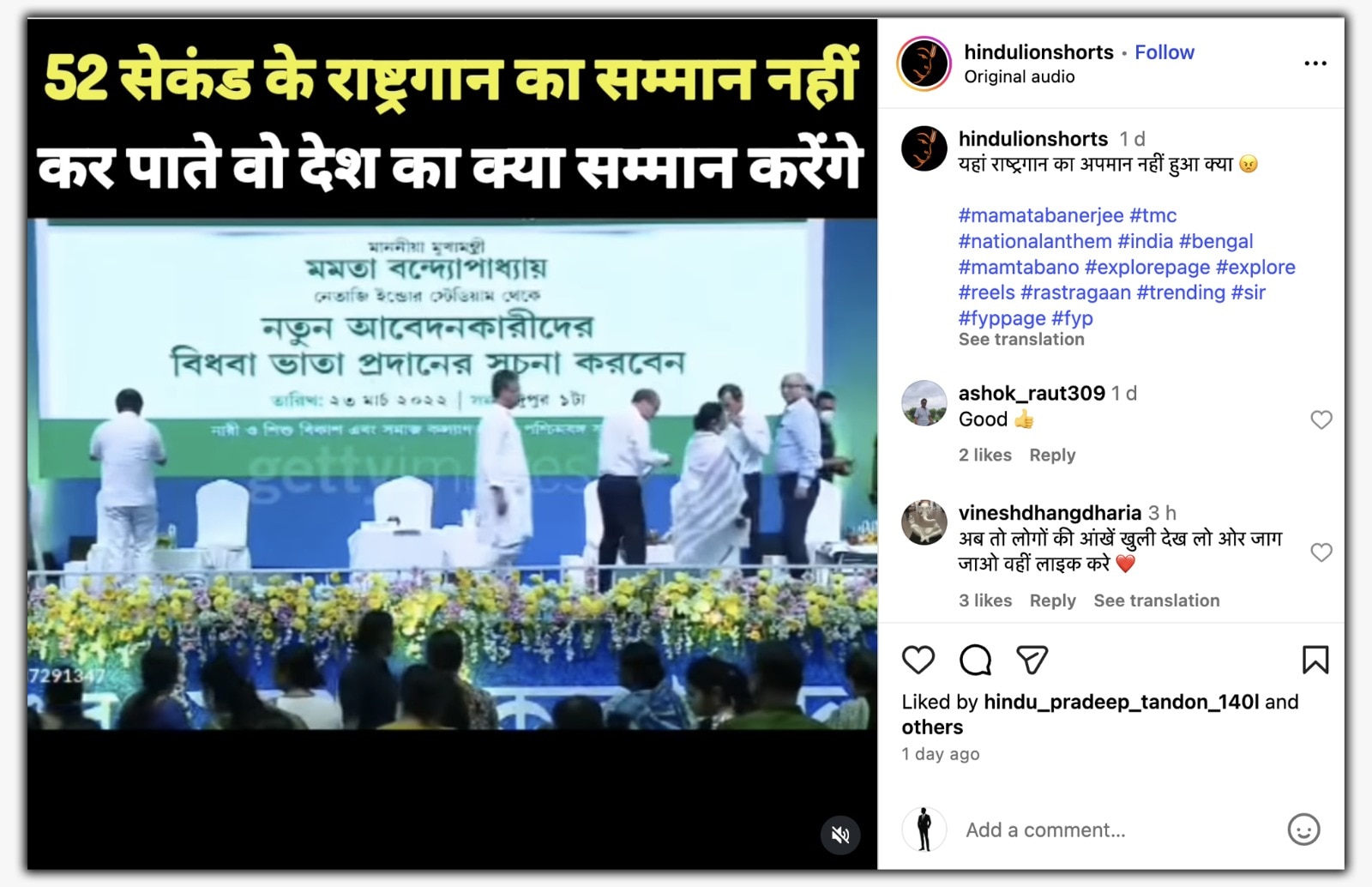The width and height of the screenshot is (1372, 887).
Task: Open the three-dot more options menu
Action: point(1315,63)
